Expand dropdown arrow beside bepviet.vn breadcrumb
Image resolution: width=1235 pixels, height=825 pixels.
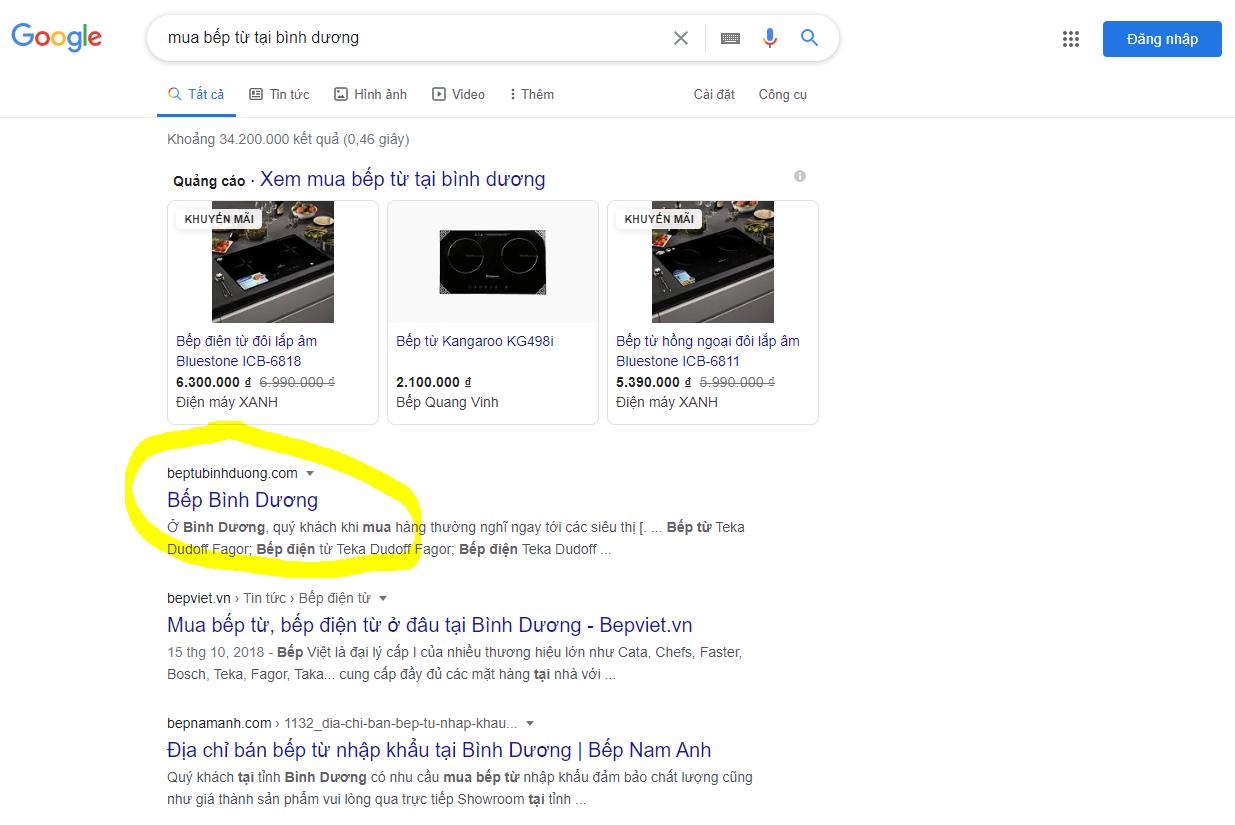coord(383,599)
